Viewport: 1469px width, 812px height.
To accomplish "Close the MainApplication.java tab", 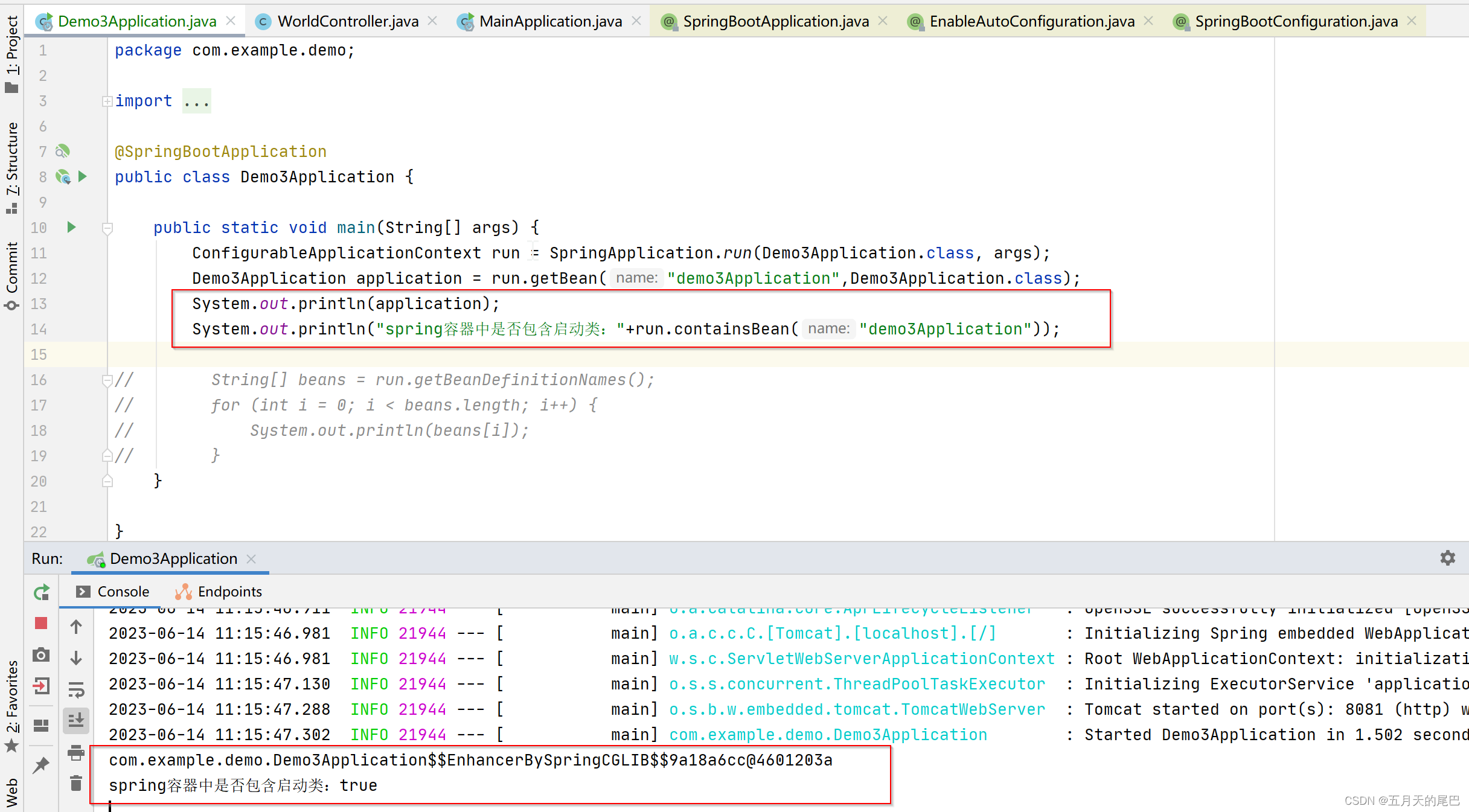I will [x=636, y=21].
